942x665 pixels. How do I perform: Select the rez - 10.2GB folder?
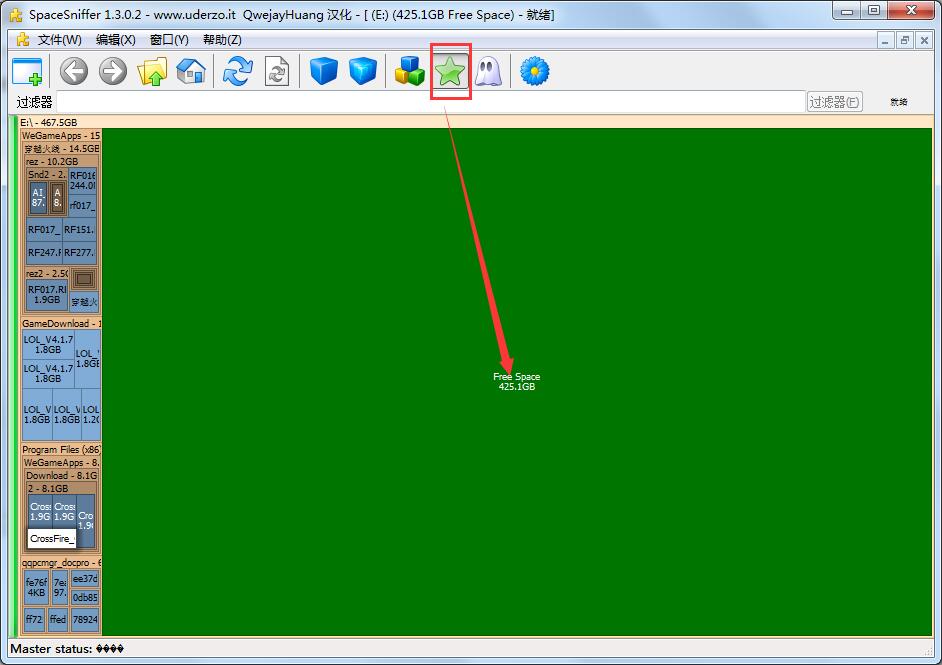[61, 162]
